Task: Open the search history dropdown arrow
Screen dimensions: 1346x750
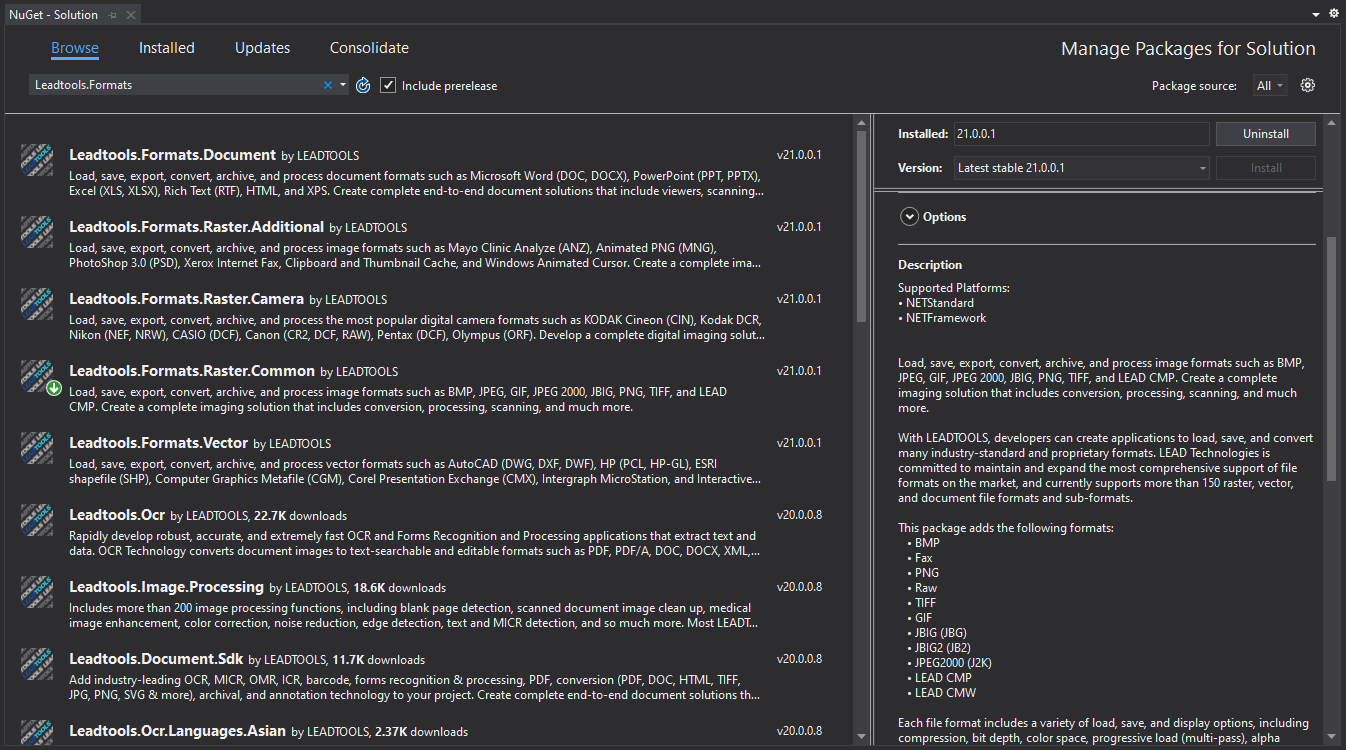Action: tap(343, 85)
